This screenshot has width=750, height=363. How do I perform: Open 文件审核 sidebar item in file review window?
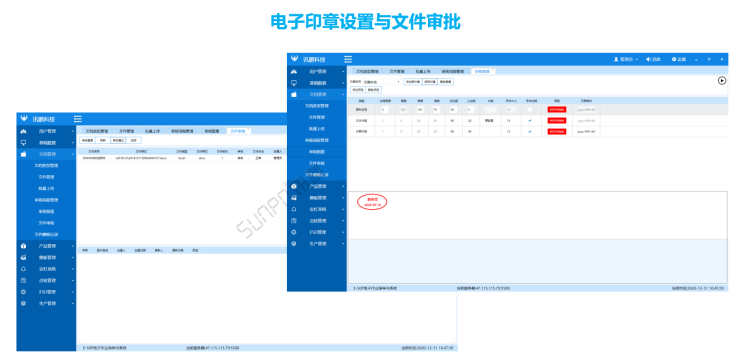(46, 223)
